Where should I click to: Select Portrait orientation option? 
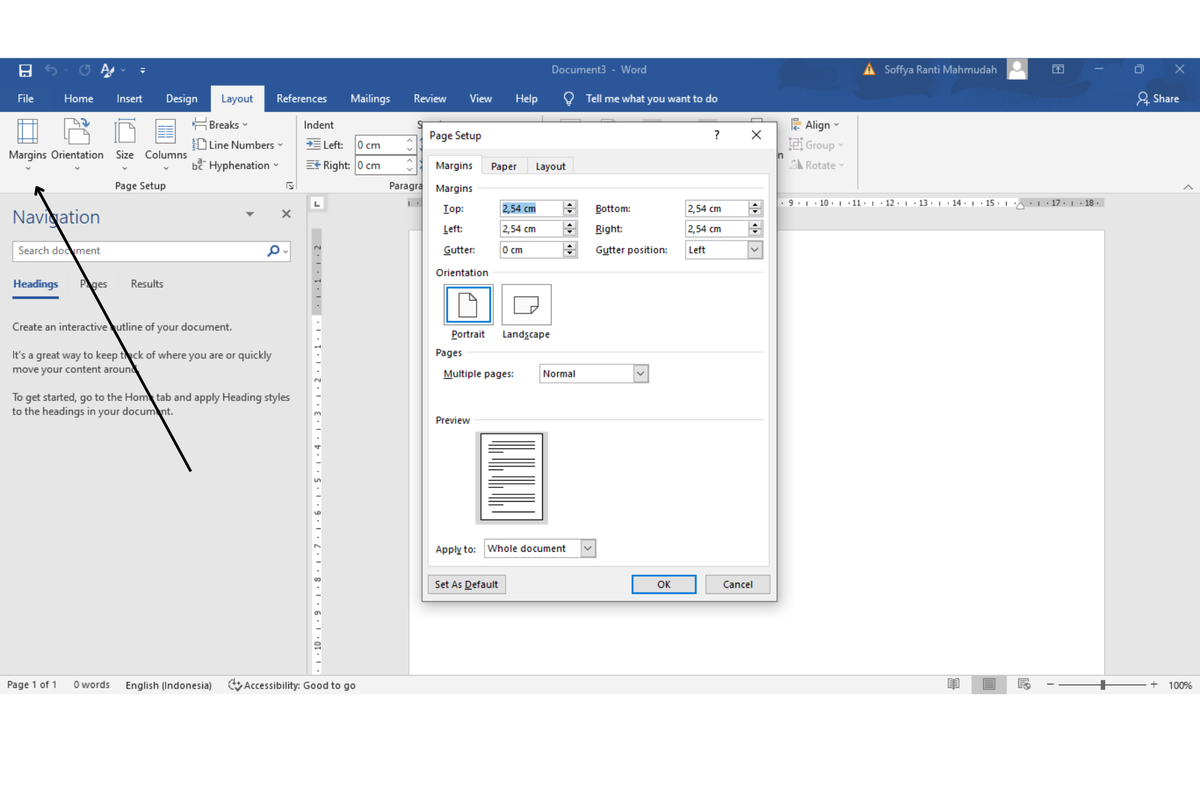(x=468, y=306)
